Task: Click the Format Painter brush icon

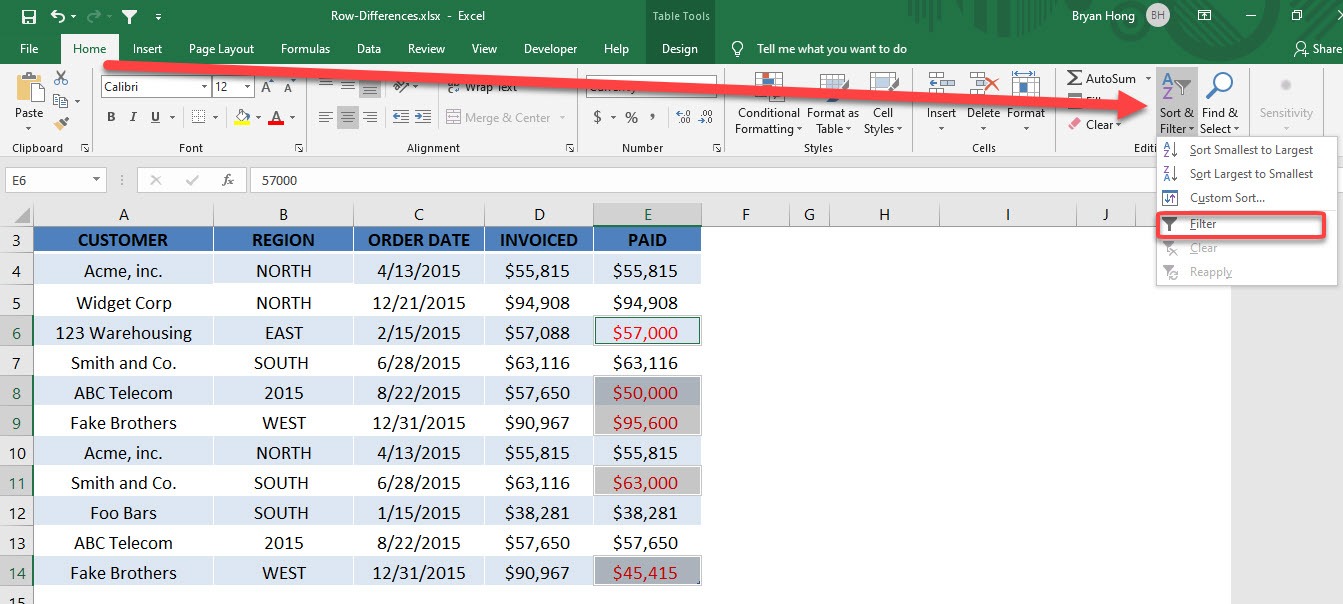Action: [x=61, y=124]
